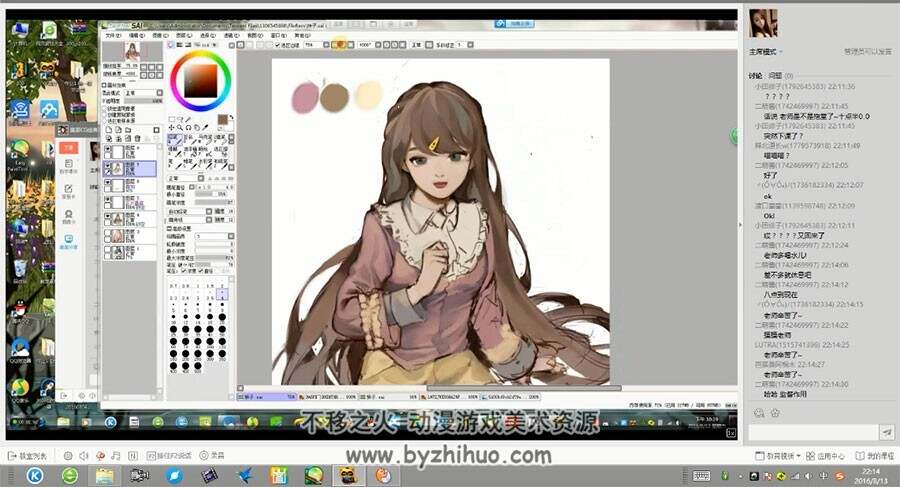
Task: Select the highlighted pencil brush tool
Action: click(x=176, y=140)
